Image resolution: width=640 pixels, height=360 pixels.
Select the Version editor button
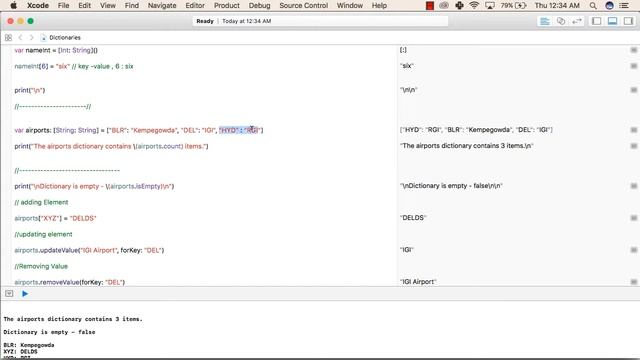click(x=576, y=21)
